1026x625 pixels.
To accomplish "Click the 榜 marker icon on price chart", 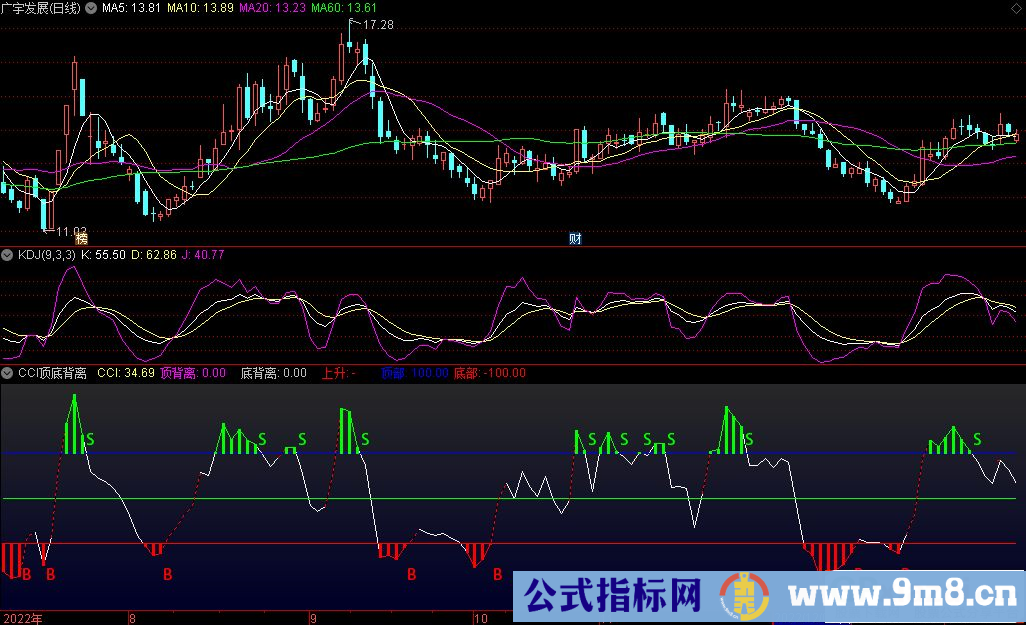I will click(81, 238).
